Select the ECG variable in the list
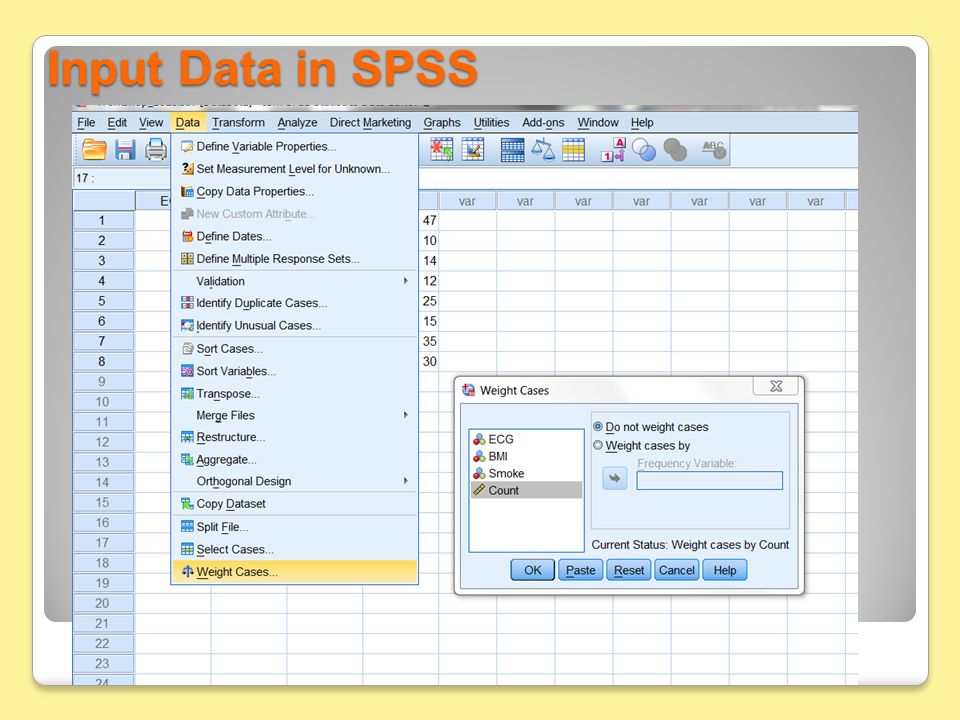The width and height of the screenshot is (960, 720). tap(526, 439)
